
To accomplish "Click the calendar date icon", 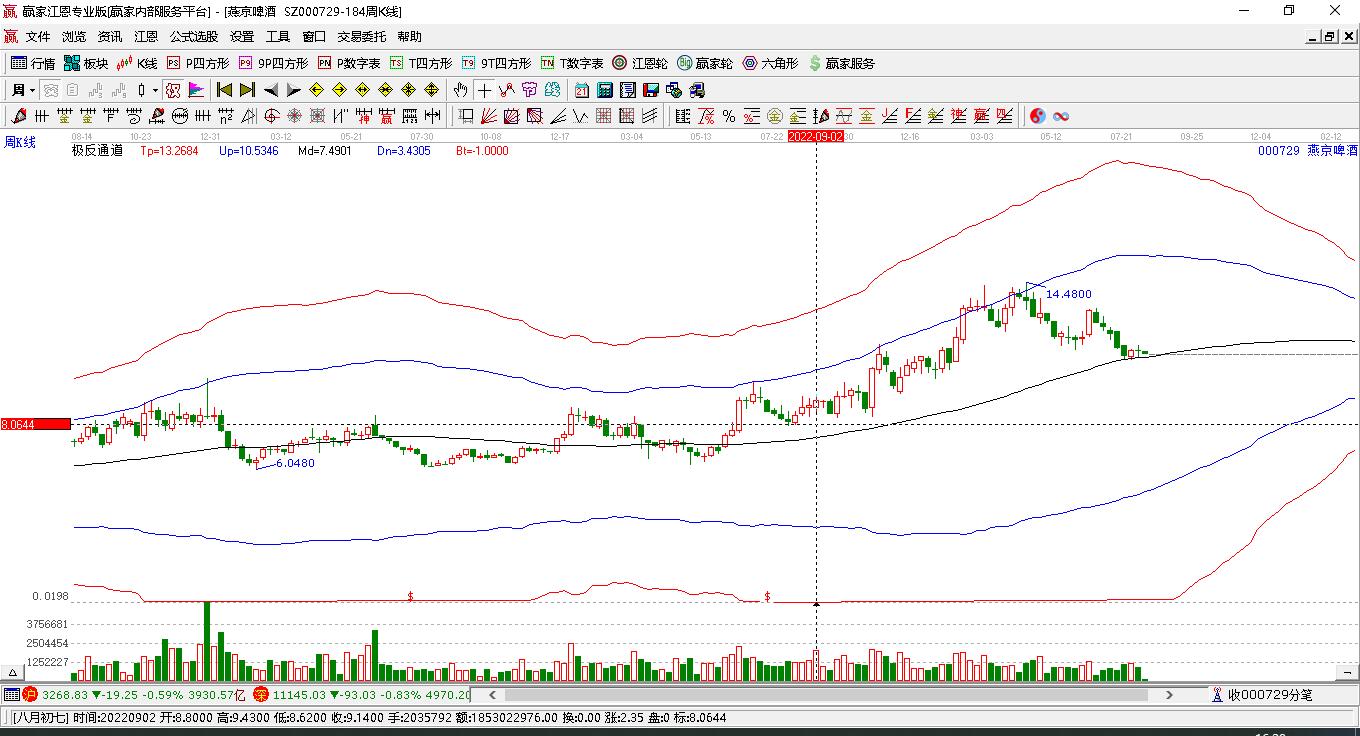I will 582,90.
